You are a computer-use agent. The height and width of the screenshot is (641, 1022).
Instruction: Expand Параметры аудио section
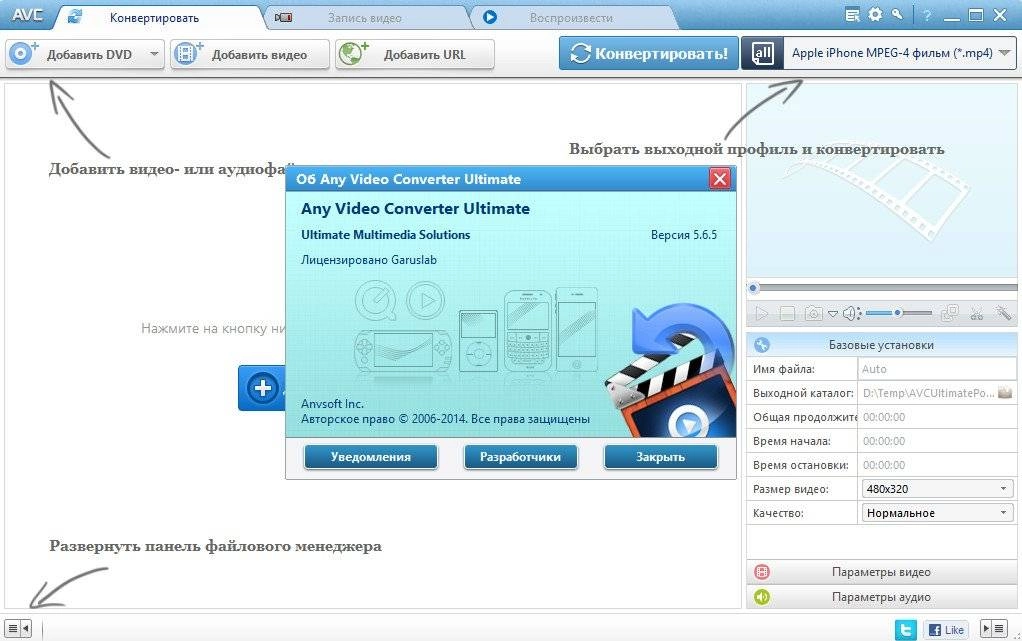click(x=881, y=597)
